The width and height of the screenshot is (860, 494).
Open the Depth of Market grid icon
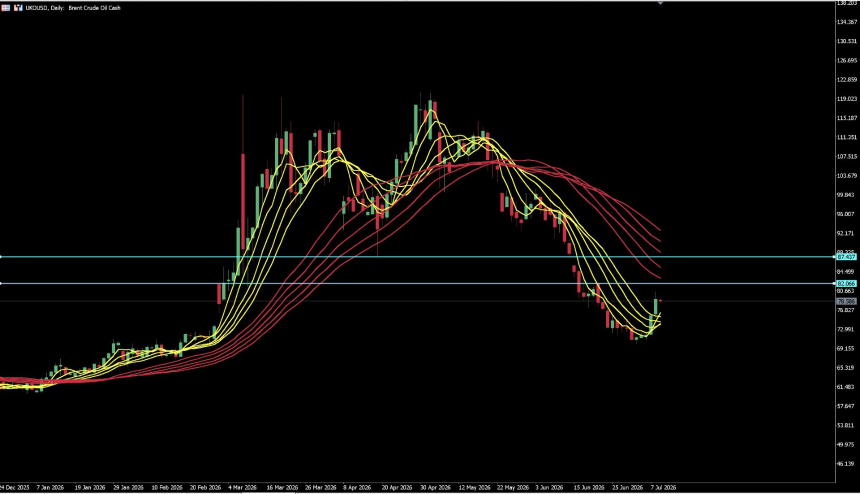click(x=5, y=8)
